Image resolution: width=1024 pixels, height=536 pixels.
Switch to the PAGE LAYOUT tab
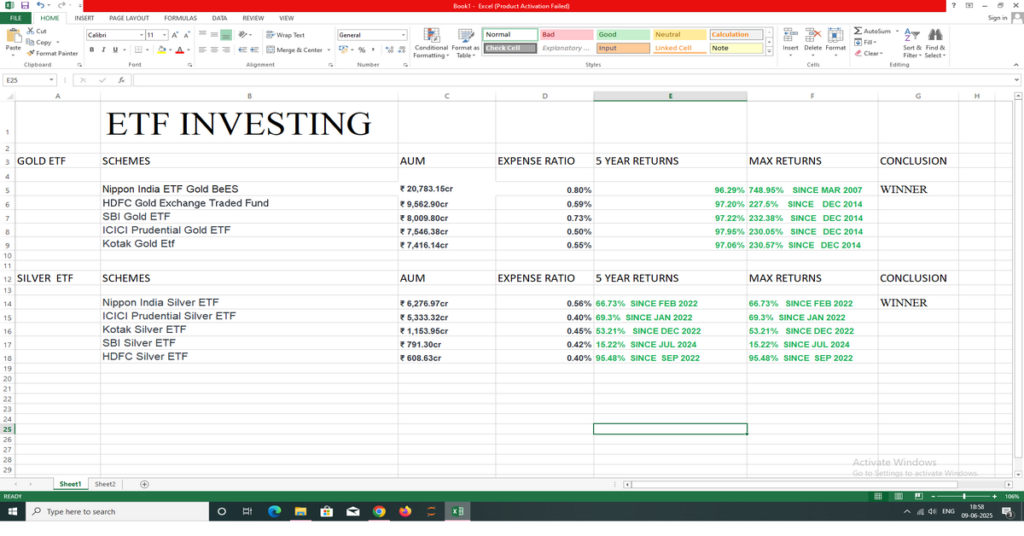coord(129,18)
